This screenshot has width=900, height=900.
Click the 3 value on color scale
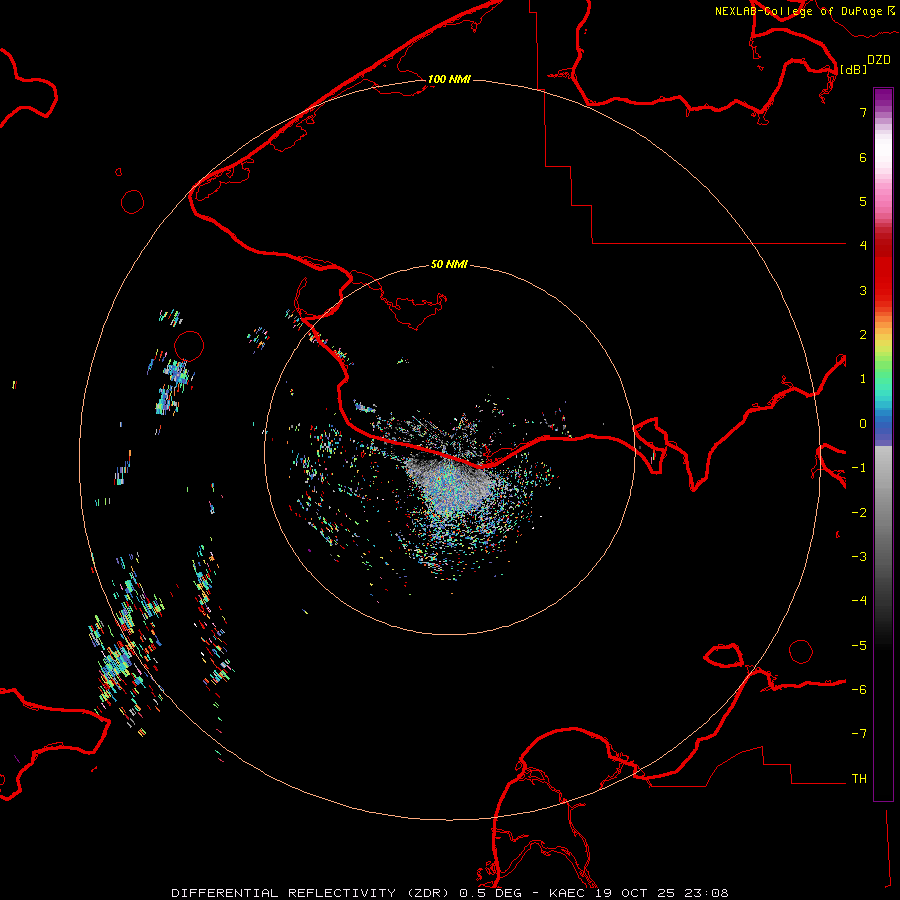pyautogui.click(x=863, y=290)
